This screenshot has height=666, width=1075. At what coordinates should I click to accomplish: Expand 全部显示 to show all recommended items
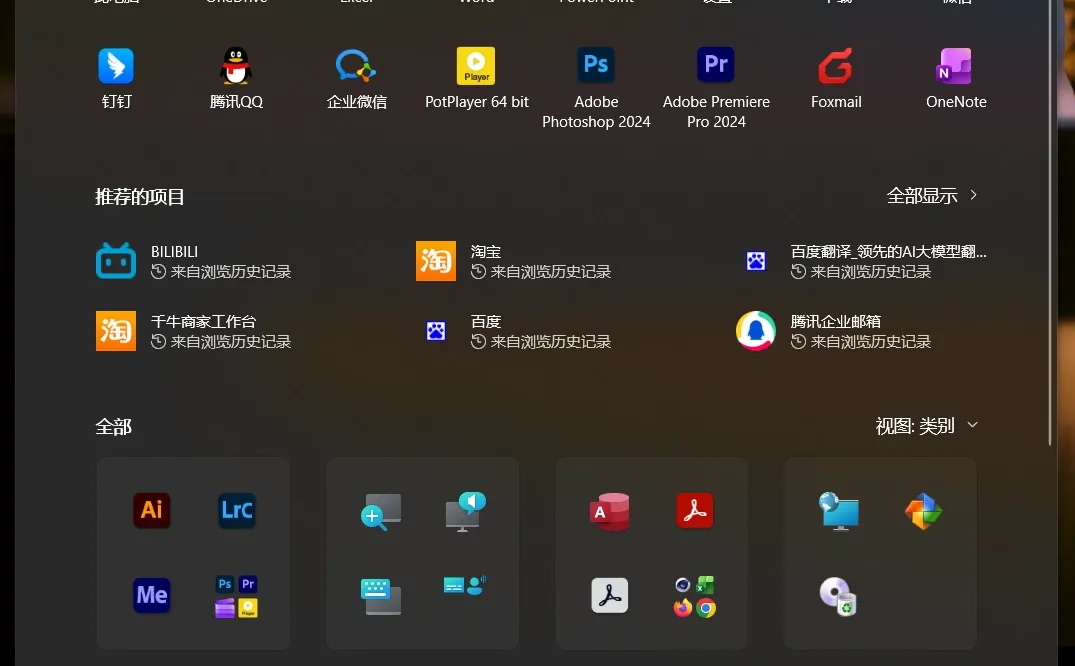pyautogui.click(x=933, y=195)
